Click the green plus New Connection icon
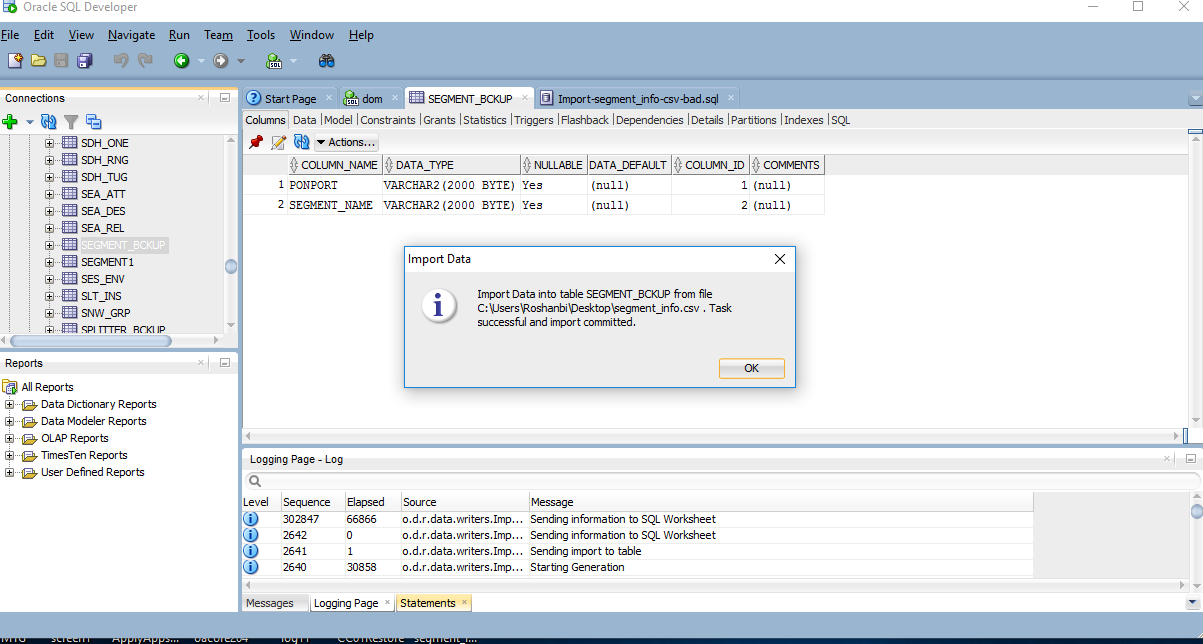 (10, 122)
